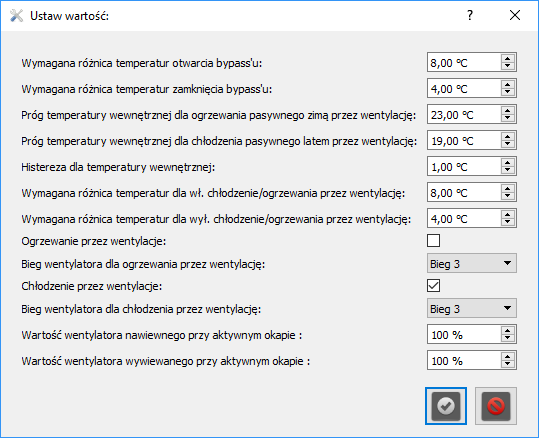Increase exhaust fan percentage up arrow

(507, 357)
